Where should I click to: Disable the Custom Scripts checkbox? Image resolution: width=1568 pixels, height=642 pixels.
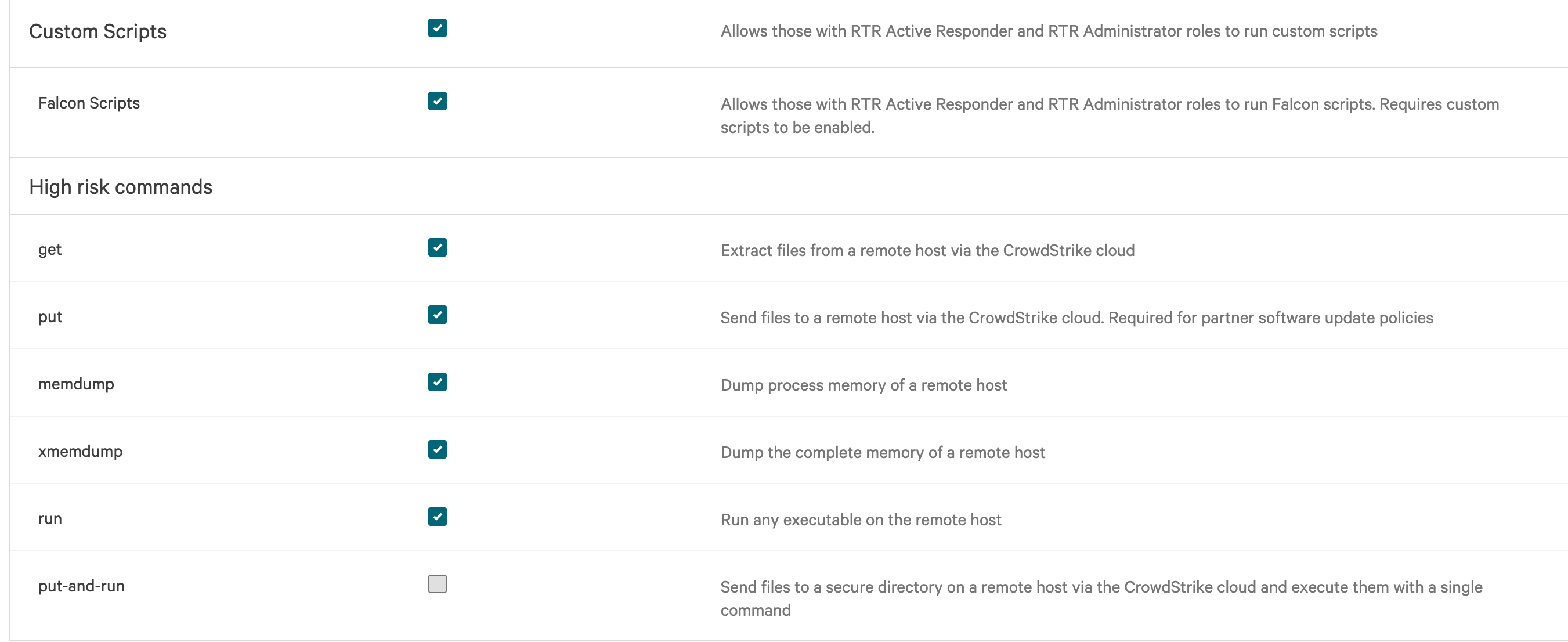437,28
